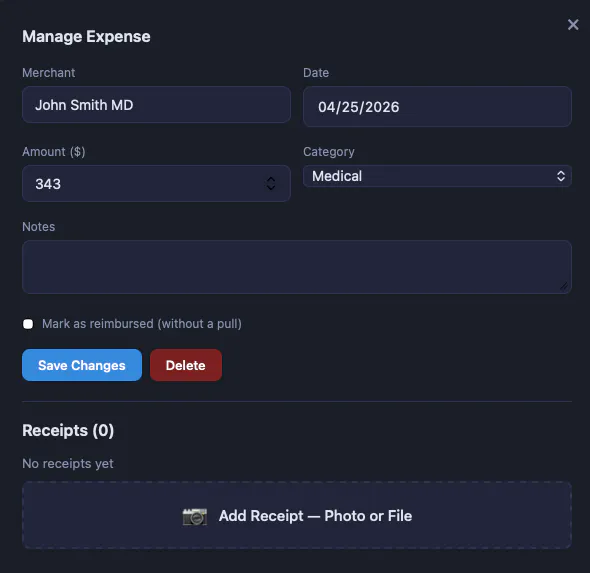Click the Notes label
Image resolution: width=590 pixels, height=573 pixels.
pos(39,226)
